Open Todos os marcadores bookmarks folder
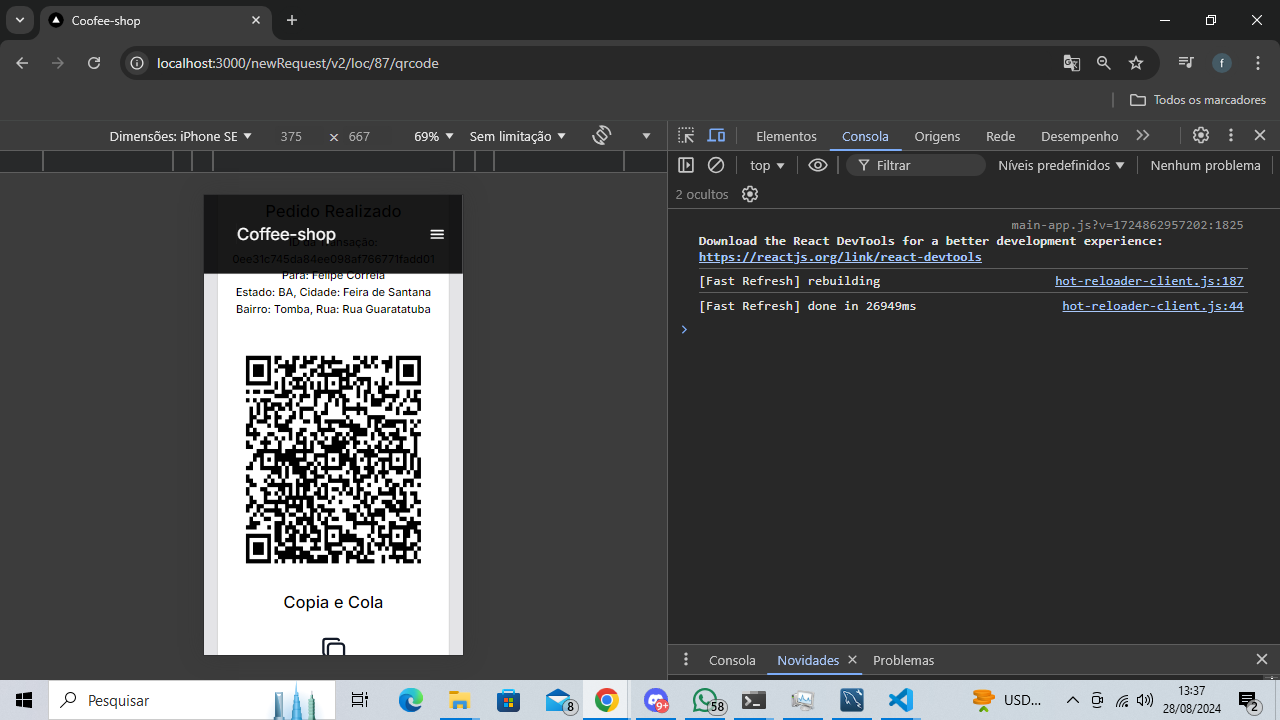 click(1198, 100)
